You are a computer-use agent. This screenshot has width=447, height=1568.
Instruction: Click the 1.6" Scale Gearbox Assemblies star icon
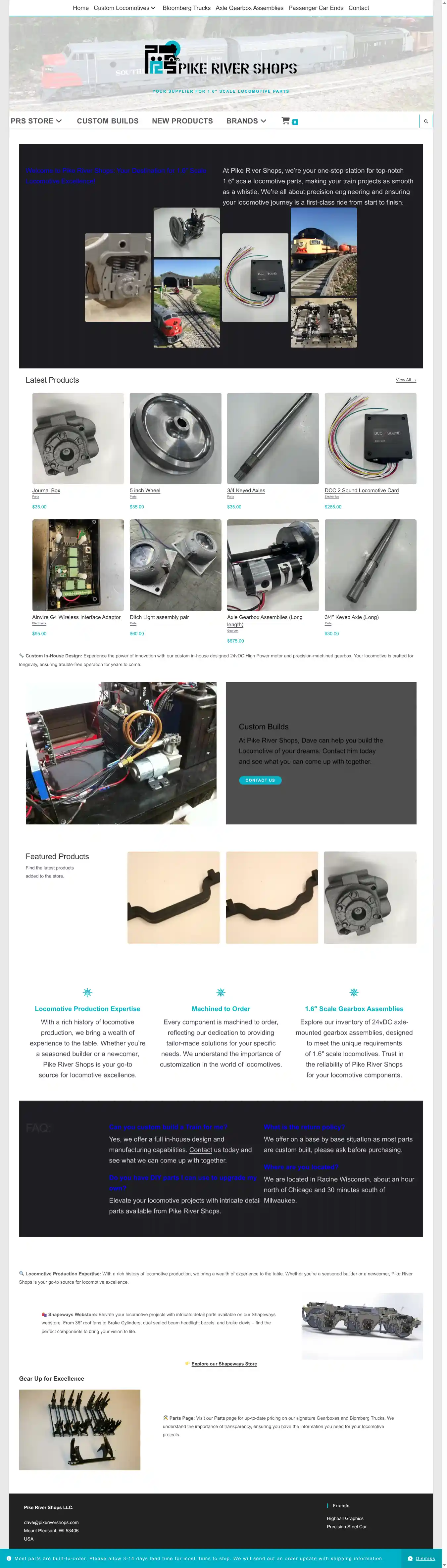click(354, 993)
